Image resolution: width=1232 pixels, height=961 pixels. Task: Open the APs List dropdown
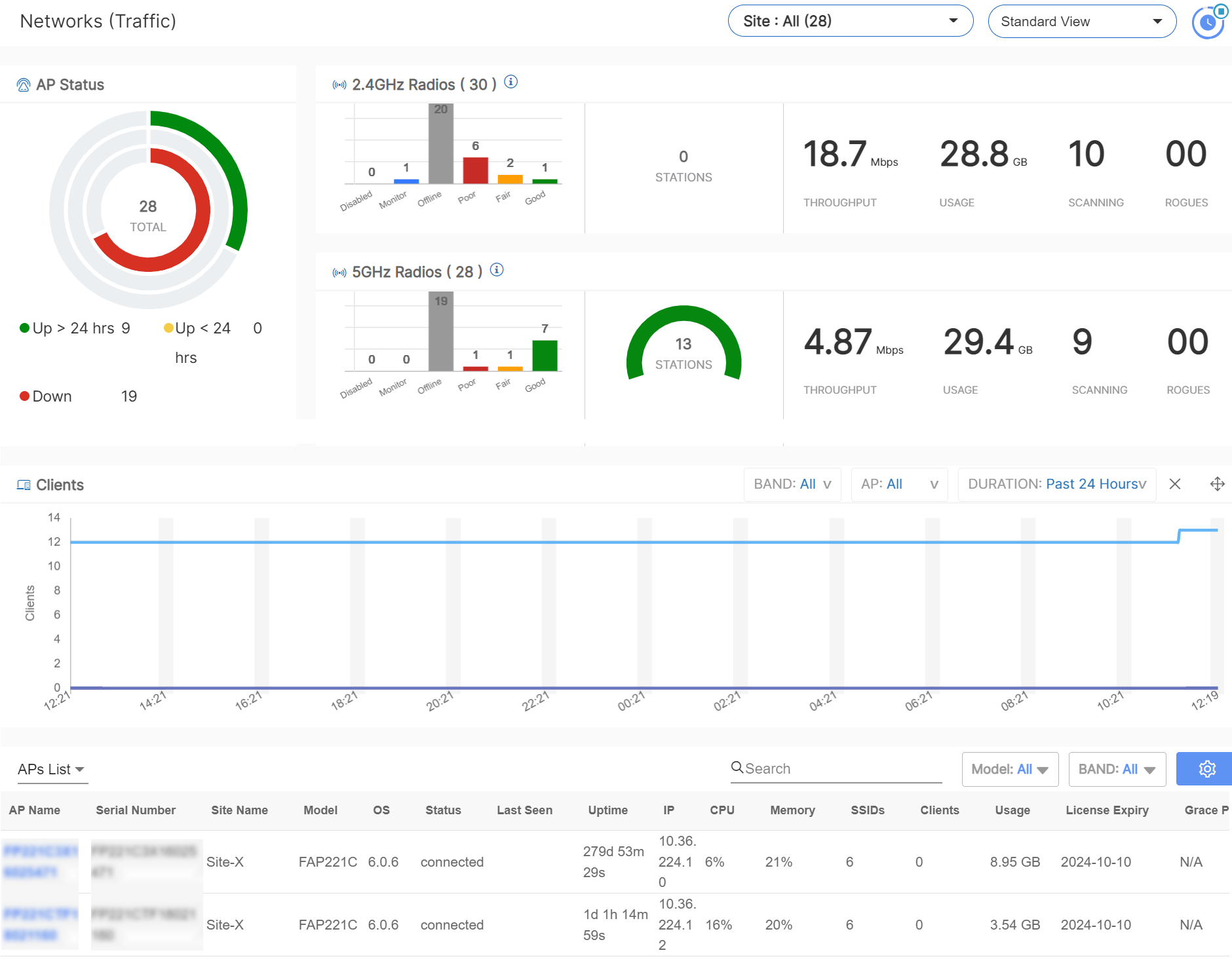pyautogui.click(x=52, y=770)
